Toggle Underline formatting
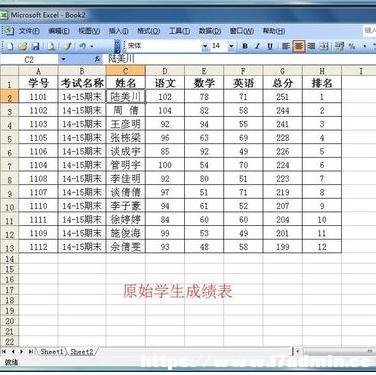376x375 pixels. click(270, 46)
